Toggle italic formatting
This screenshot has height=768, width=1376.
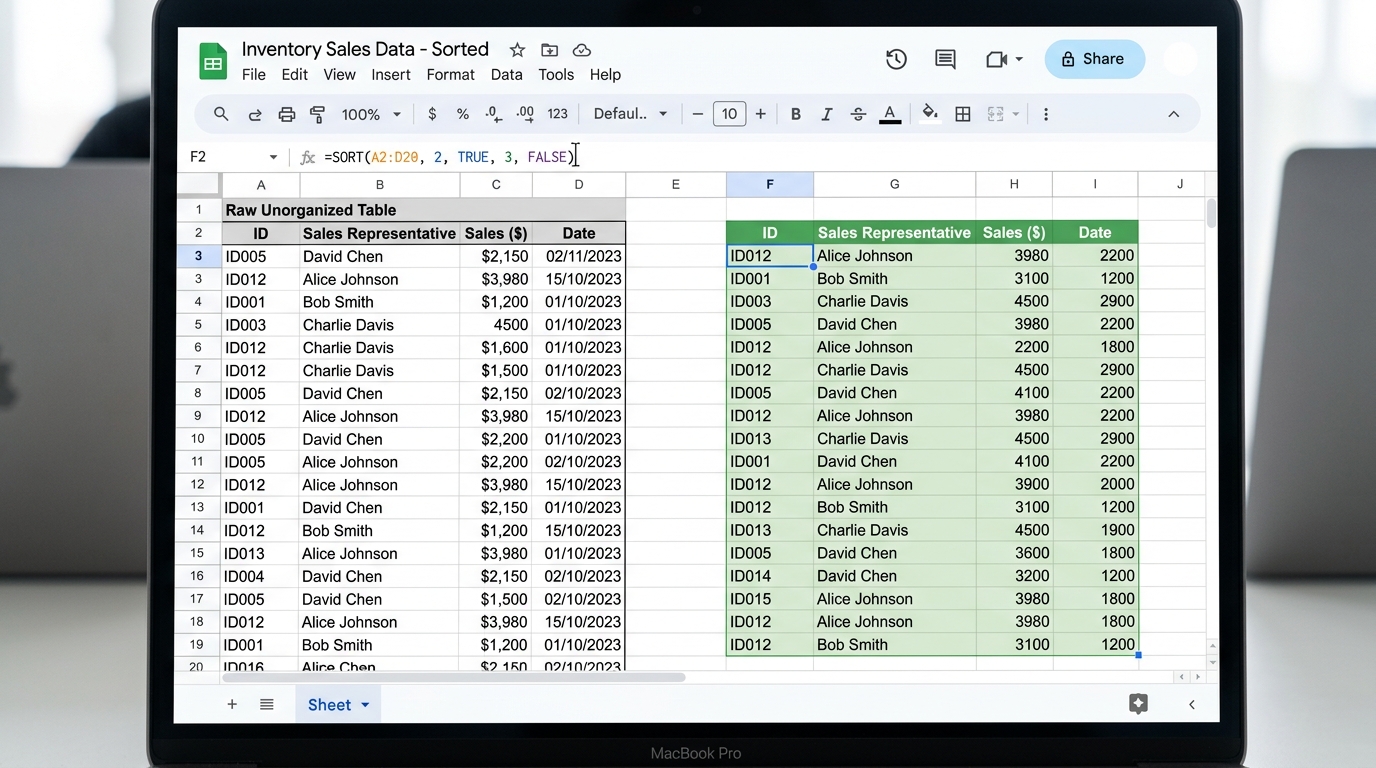827,114
